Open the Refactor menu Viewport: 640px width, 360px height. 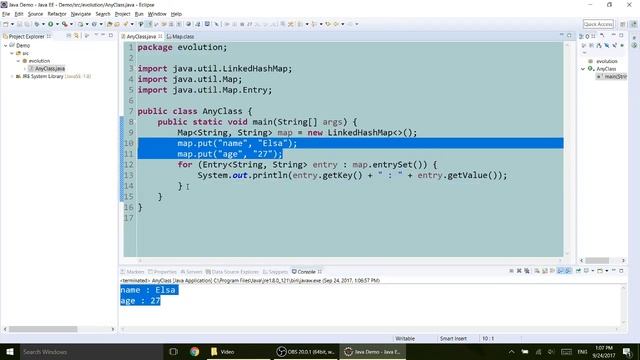[57, 14]
